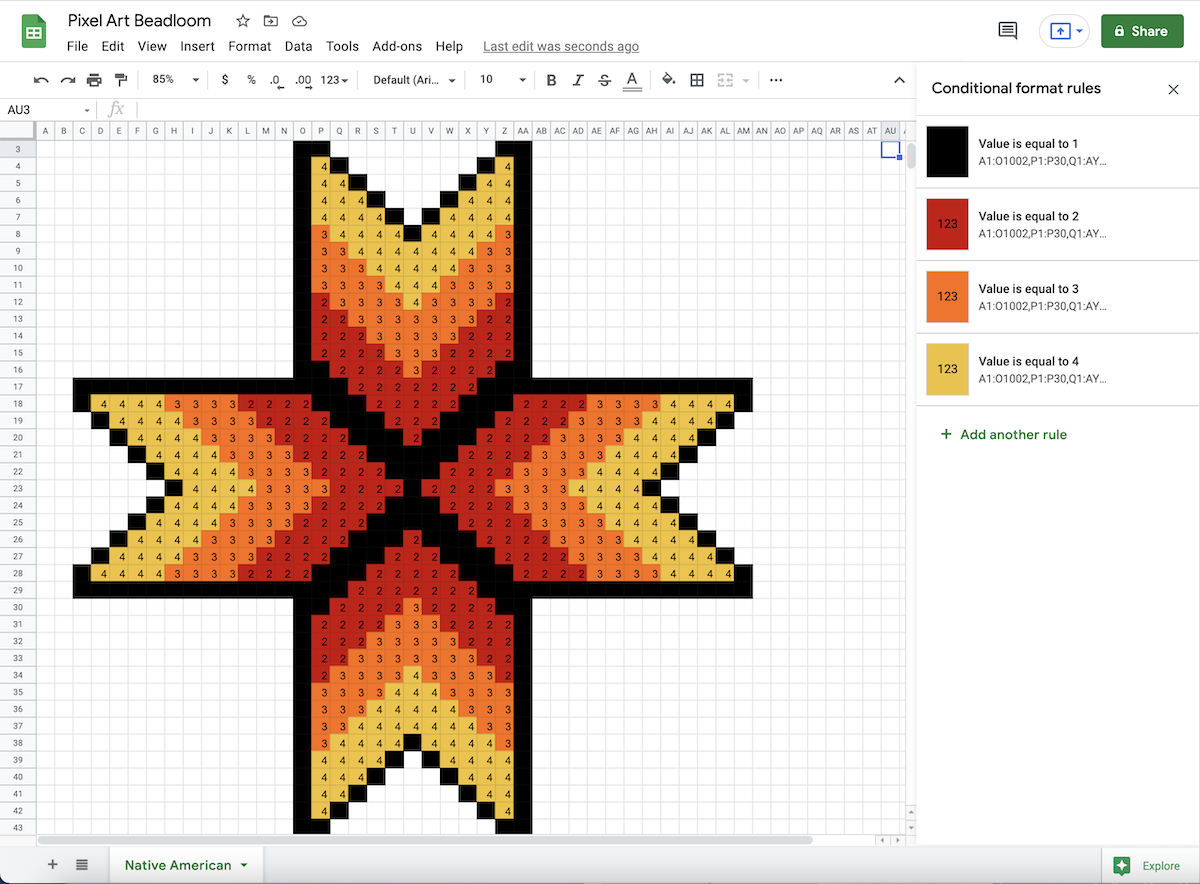Select the Paint format tool
Viewport: 1200px width, 884px height.
120,80
